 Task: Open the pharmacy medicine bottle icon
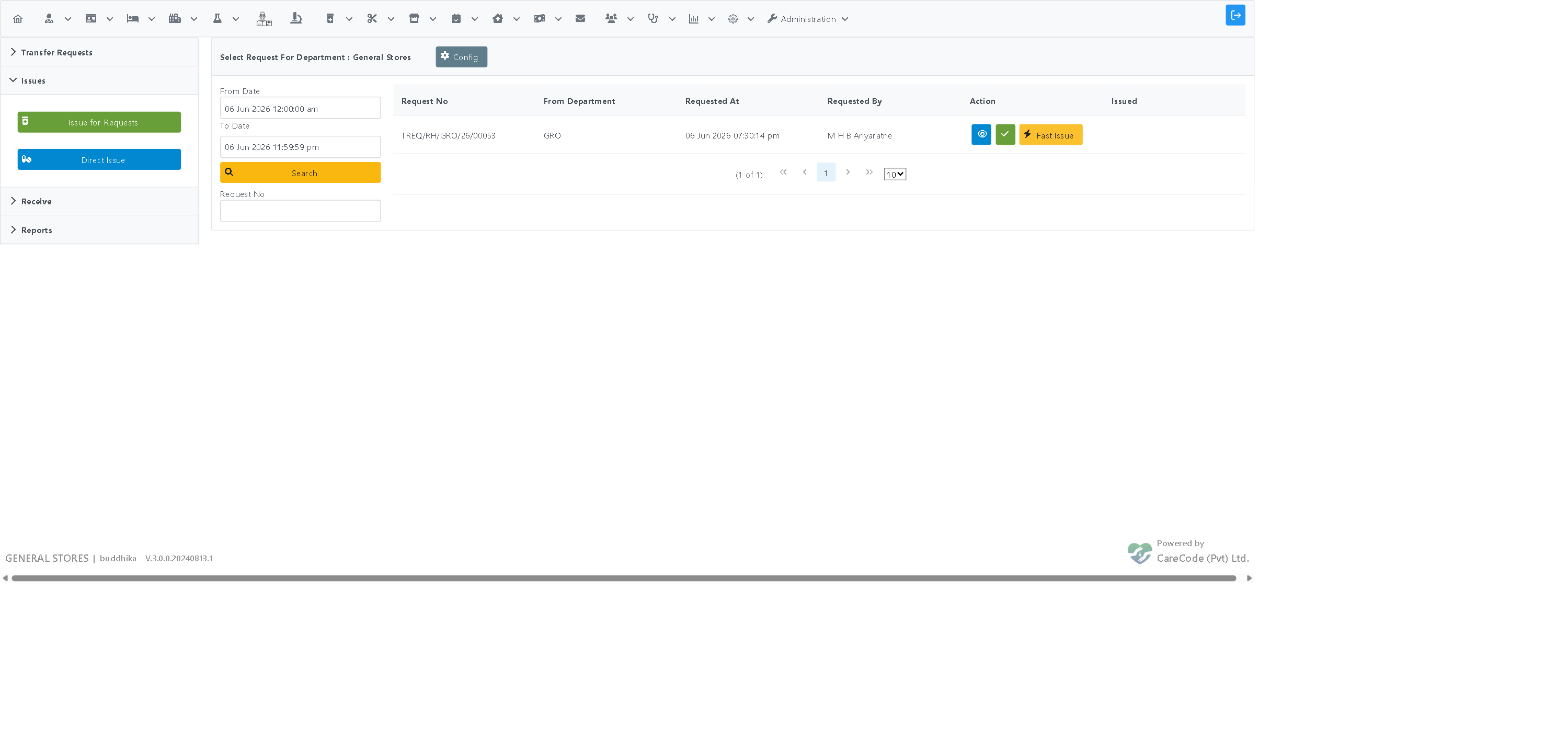[x=330, y=19]
